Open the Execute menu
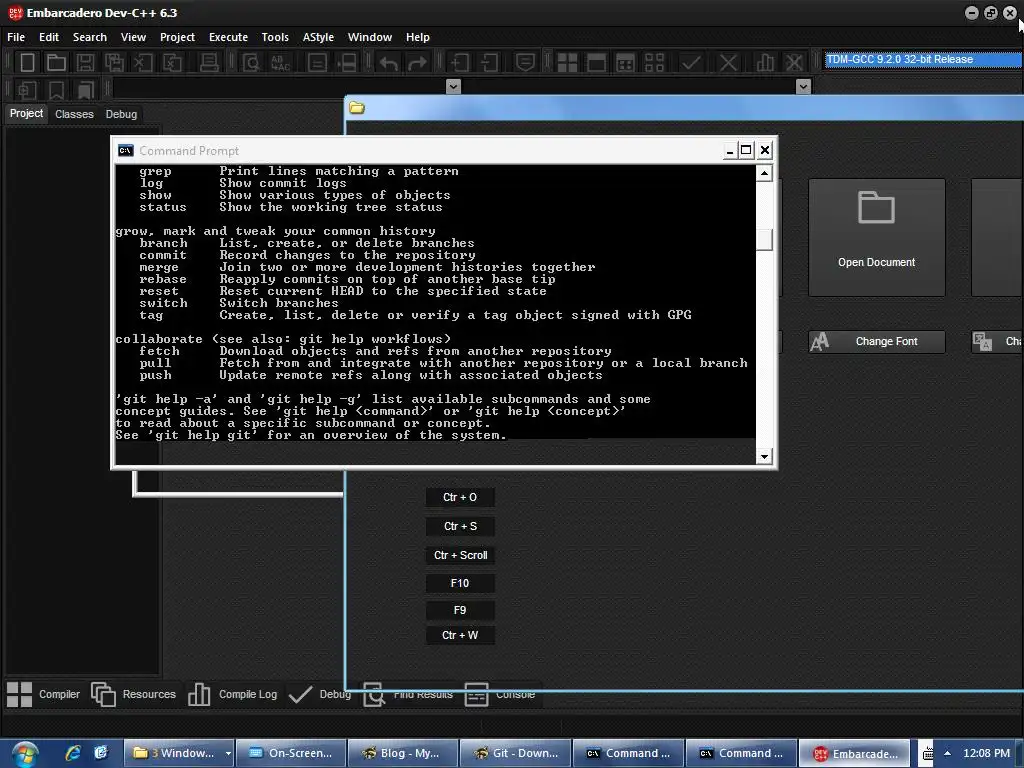1024x768 pixels. tap(228, 37)
